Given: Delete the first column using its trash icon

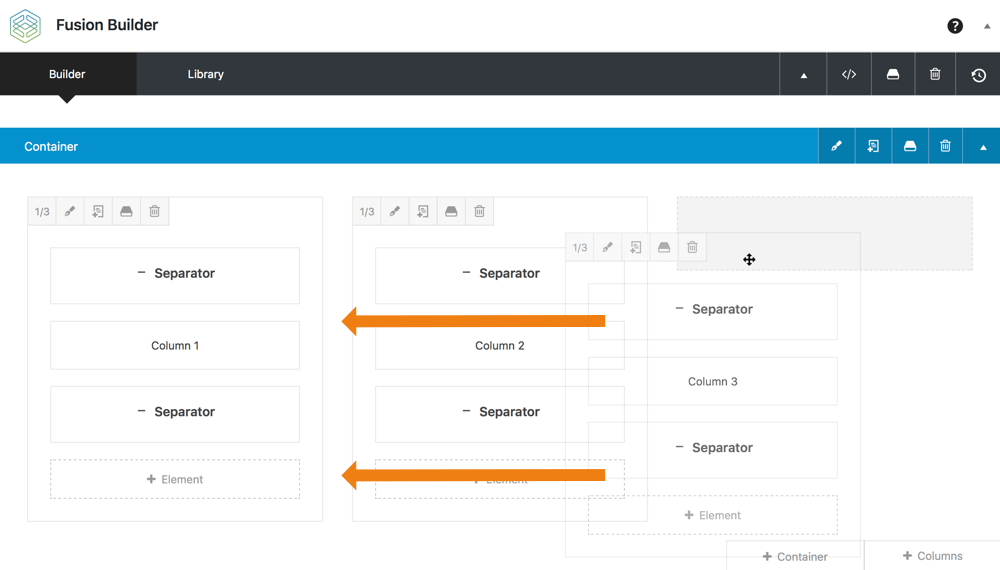Looking at the screenshot, I should click(154, 212).
